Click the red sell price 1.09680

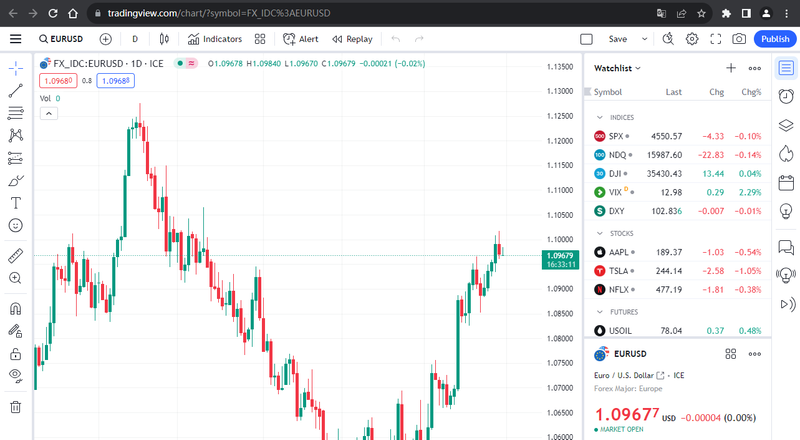pos(58,81)
